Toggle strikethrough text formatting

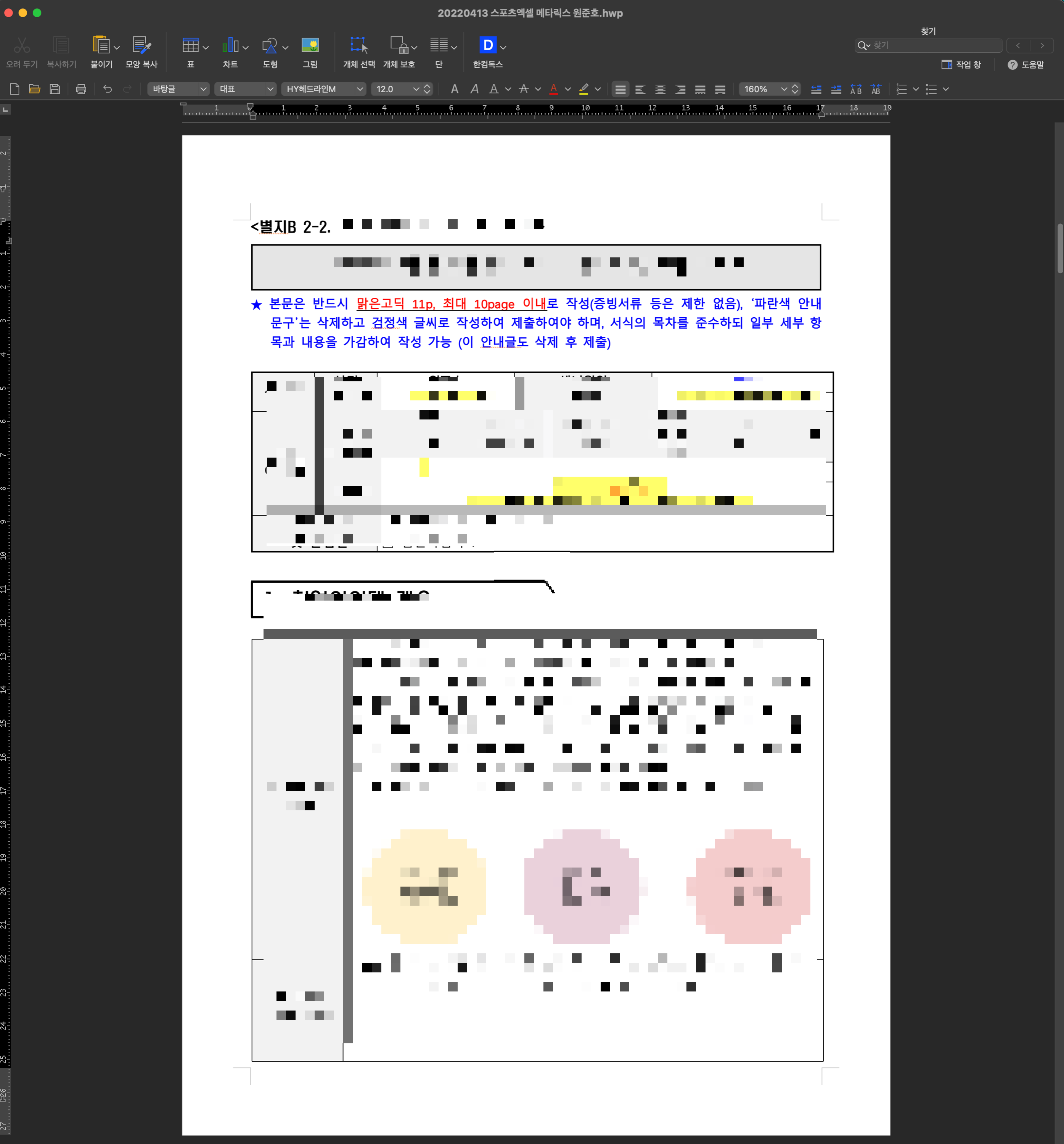point(524,88)
